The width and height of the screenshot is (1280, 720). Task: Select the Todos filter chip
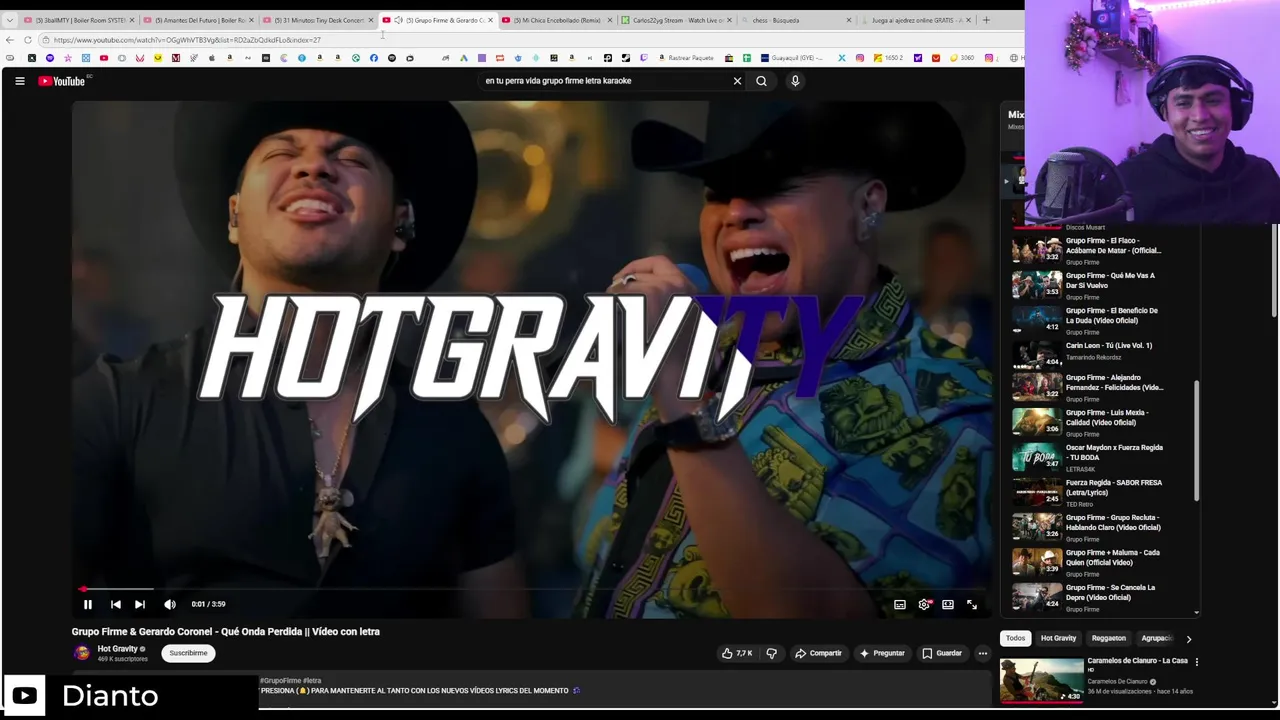click(1016, 638)
